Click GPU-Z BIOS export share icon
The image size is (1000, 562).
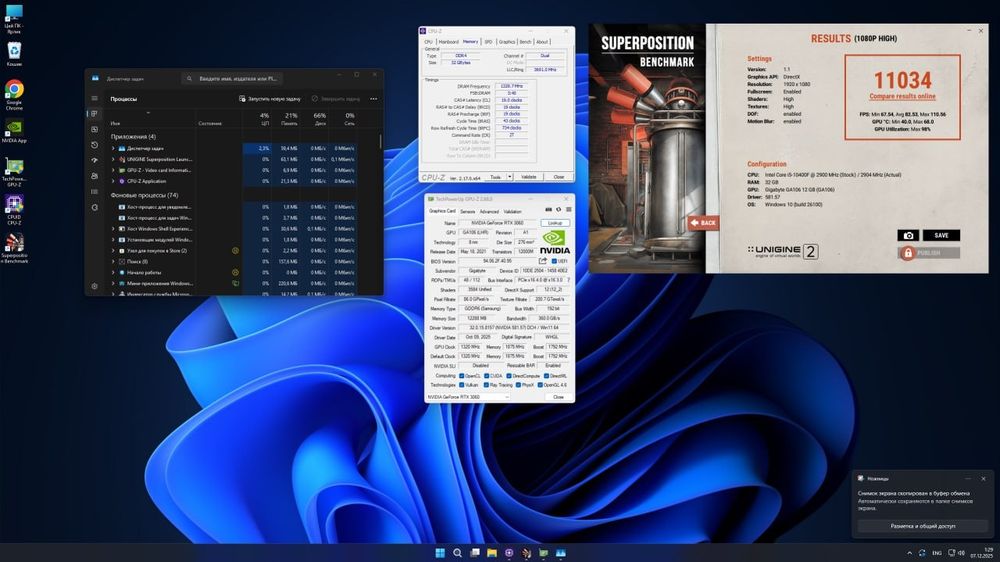tap(543, 261)
